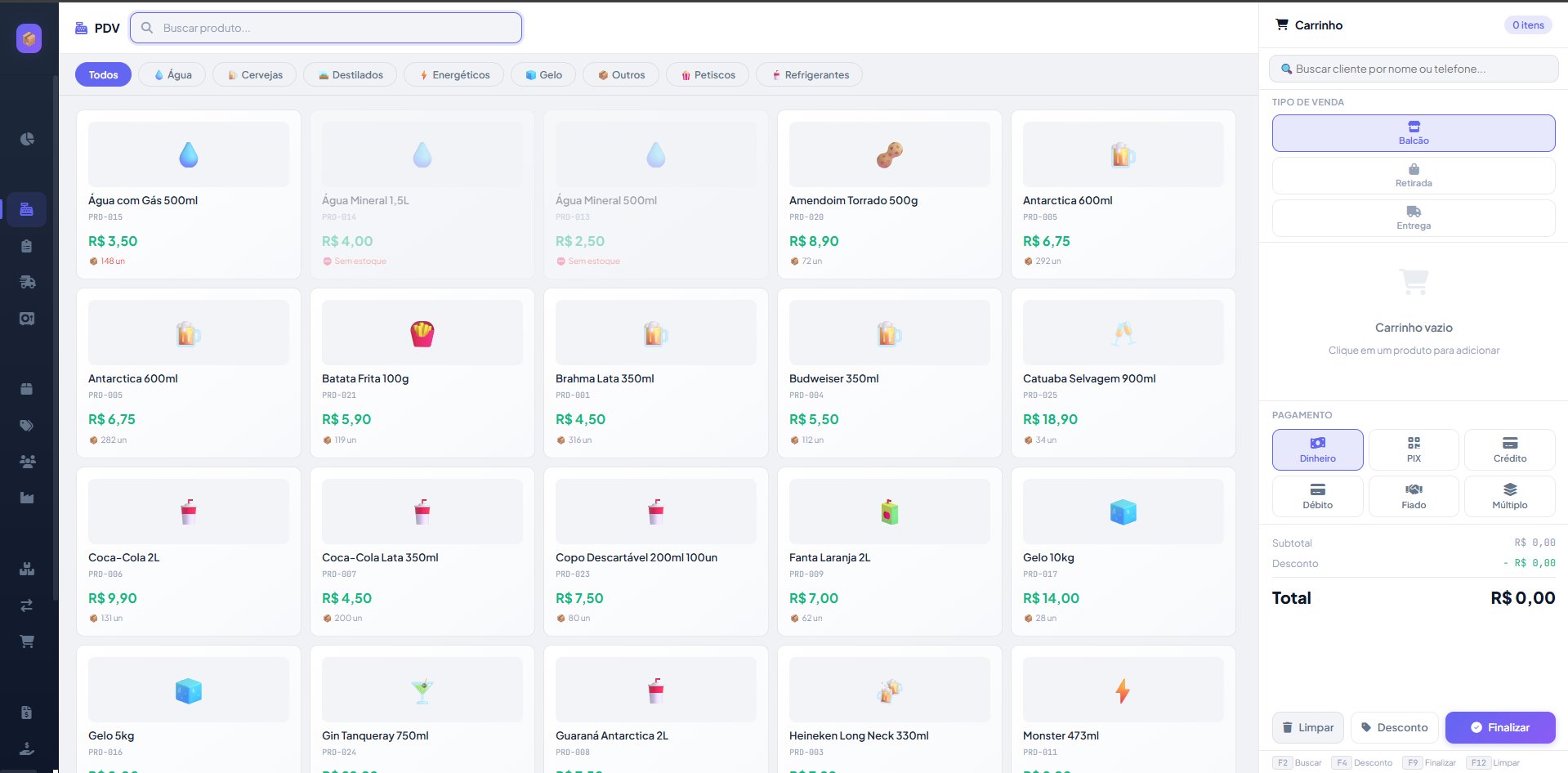Select Retirada sale type
The width and height of the screenshot is (1568, 773).
point(1414,176)
